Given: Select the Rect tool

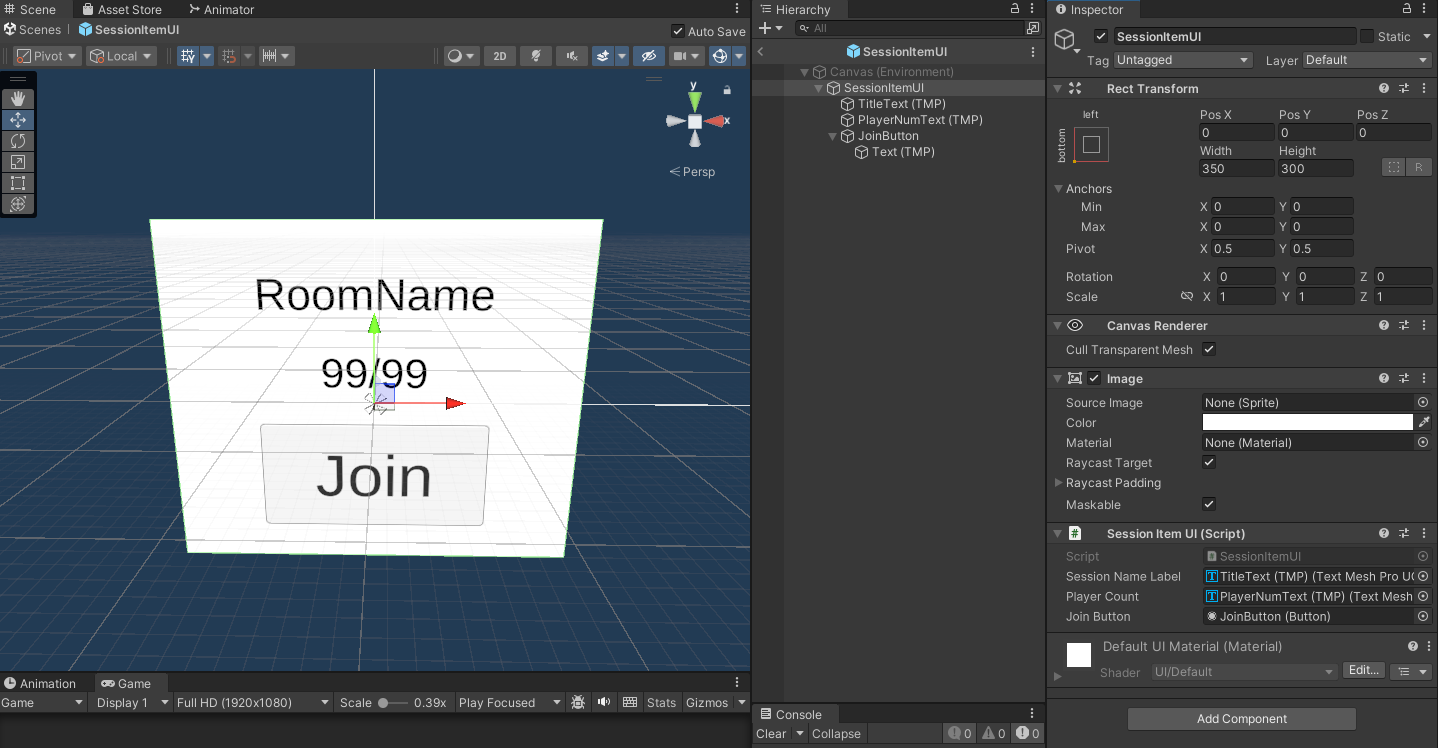Looking at the screenshot, I should 18,183.
